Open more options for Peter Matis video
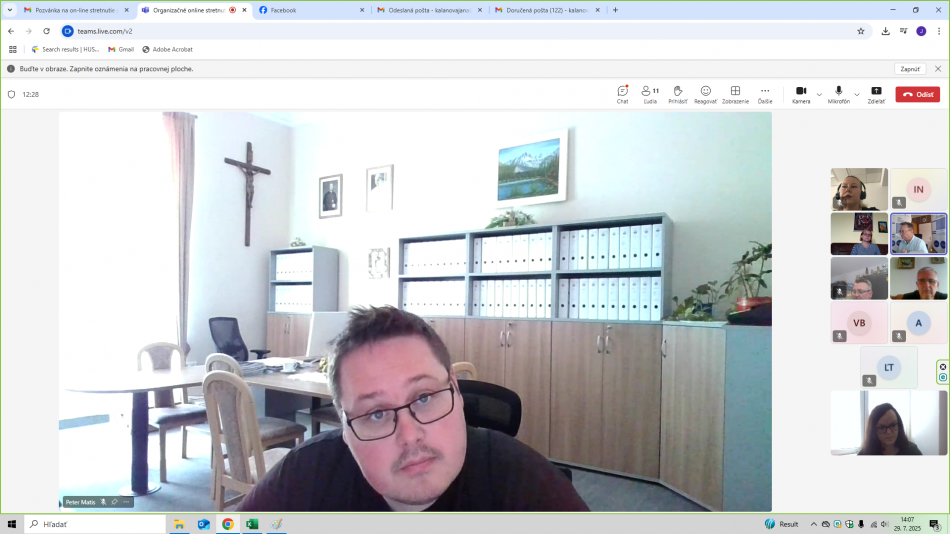This screenshot has height=534, width=950. (x=126, y=502)
